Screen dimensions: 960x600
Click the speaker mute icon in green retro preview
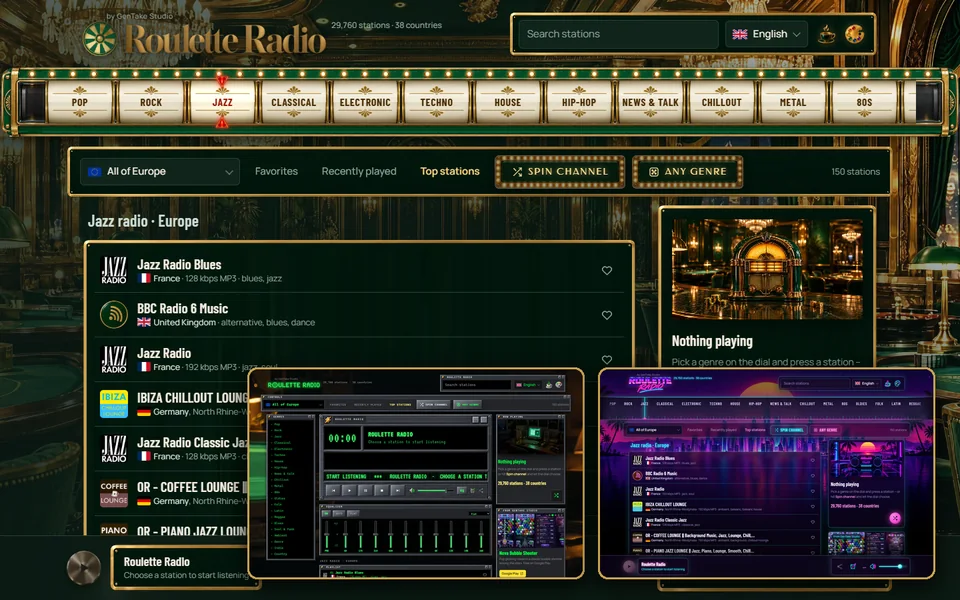point(412,490)
